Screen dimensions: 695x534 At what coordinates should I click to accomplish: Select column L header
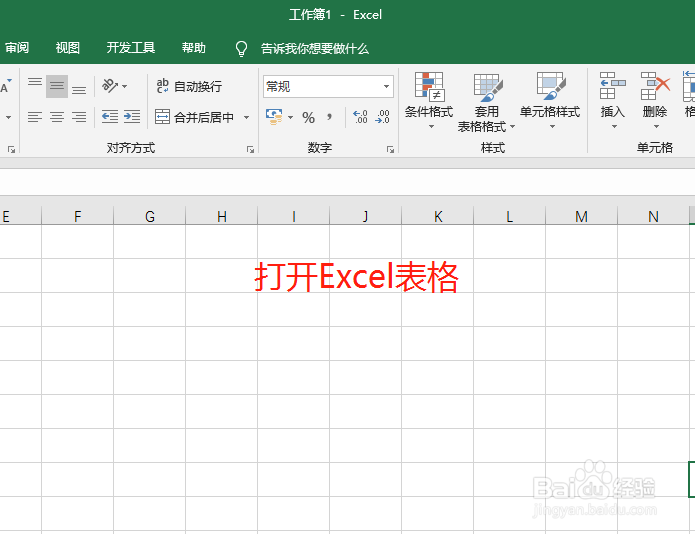(x=510, y=216)
